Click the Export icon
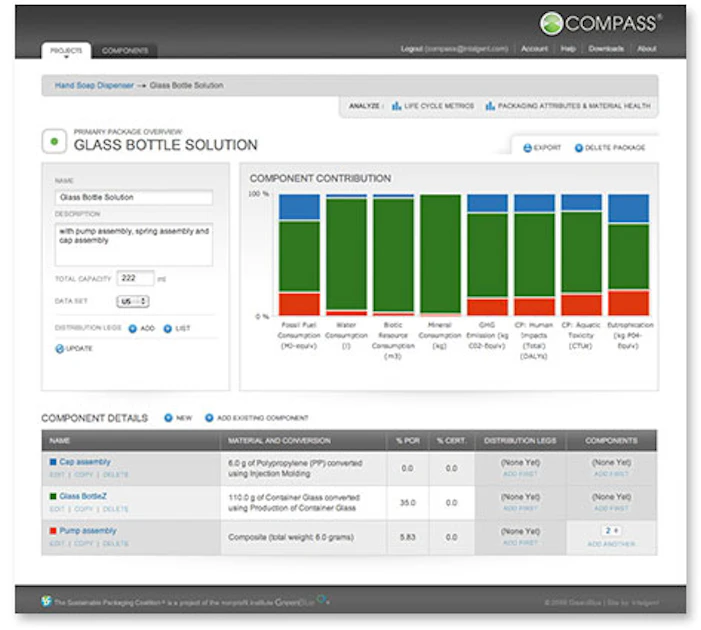This screenshot has height=630, width=701. pos(528,148)
